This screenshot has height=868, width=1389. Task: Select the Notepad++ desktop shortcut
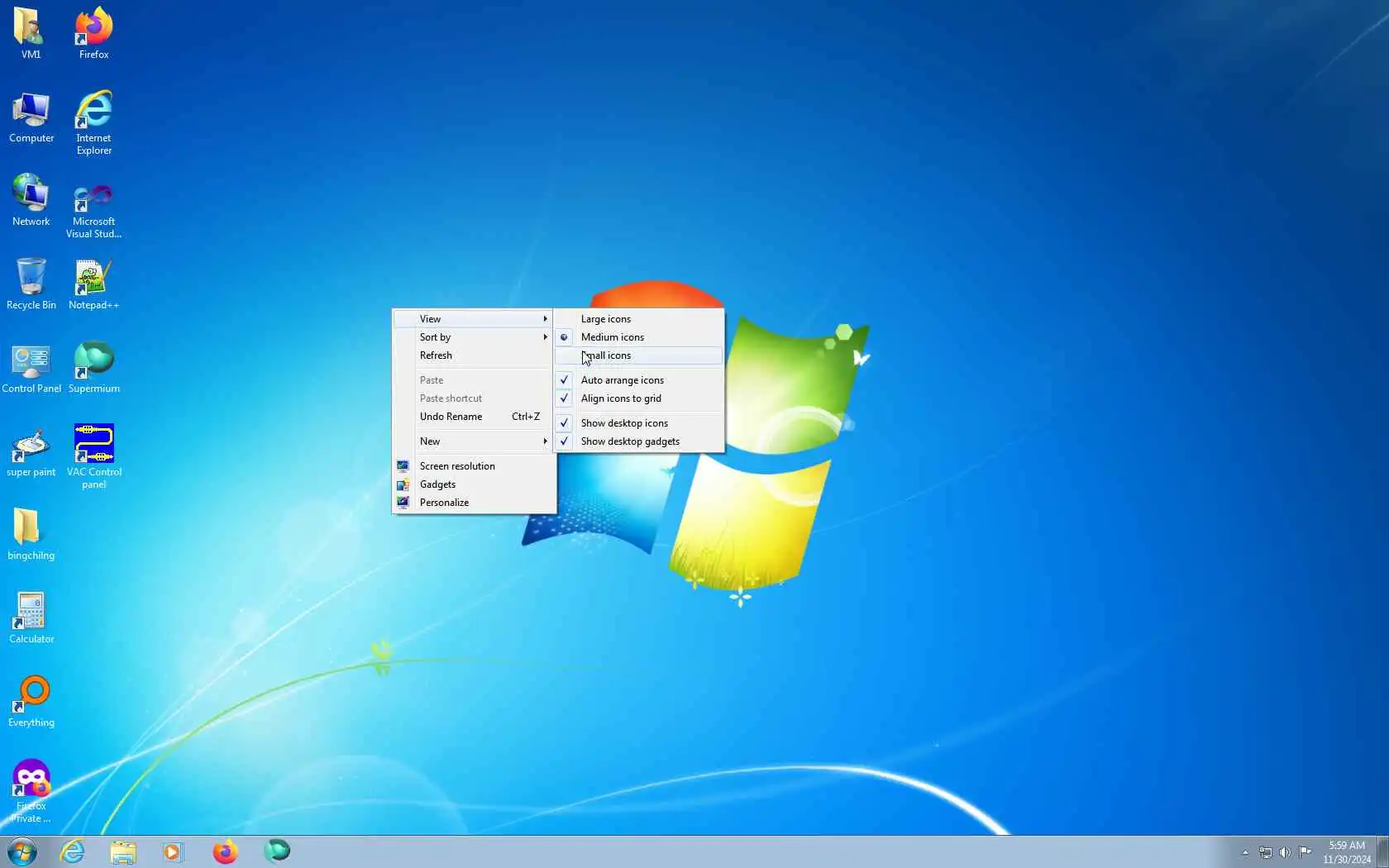click(x=93, y=284)
